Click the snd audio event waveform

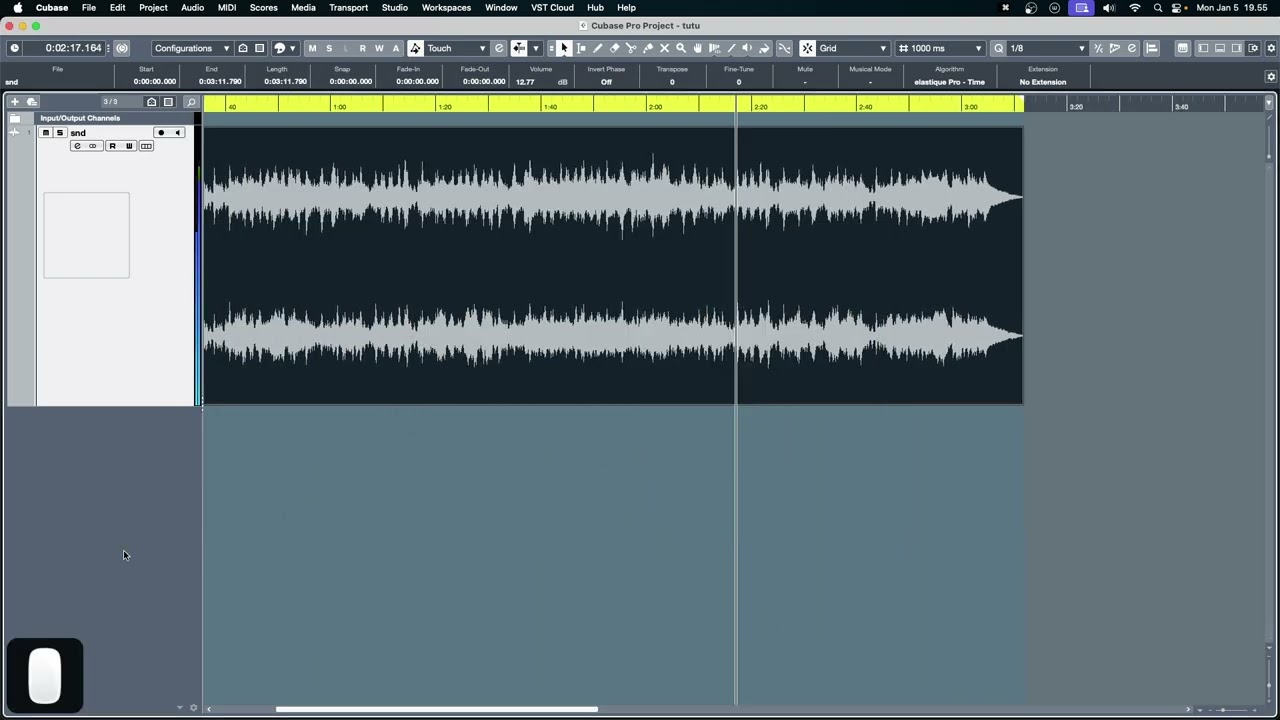click(612, 265)
